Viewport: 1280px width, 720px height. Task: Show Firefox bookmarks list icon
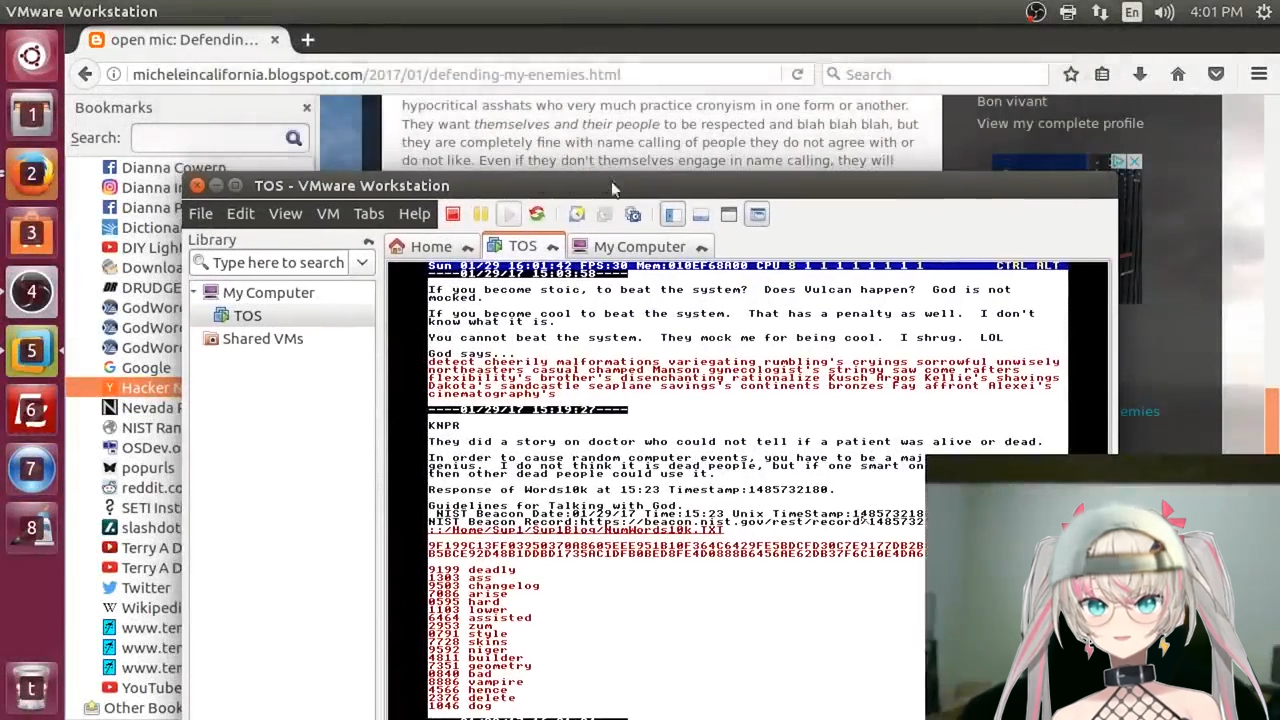tap(1102, 74)
